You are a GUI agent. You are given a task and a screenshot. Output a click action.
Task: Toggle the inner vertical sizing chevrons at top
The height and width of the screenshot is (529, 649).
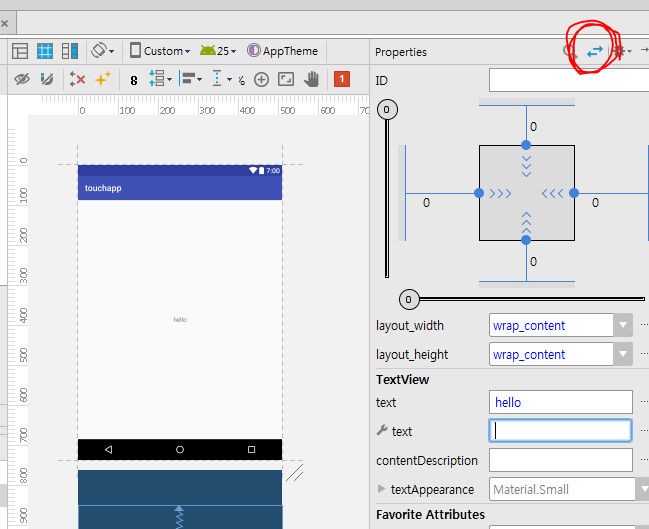(526, 166)
